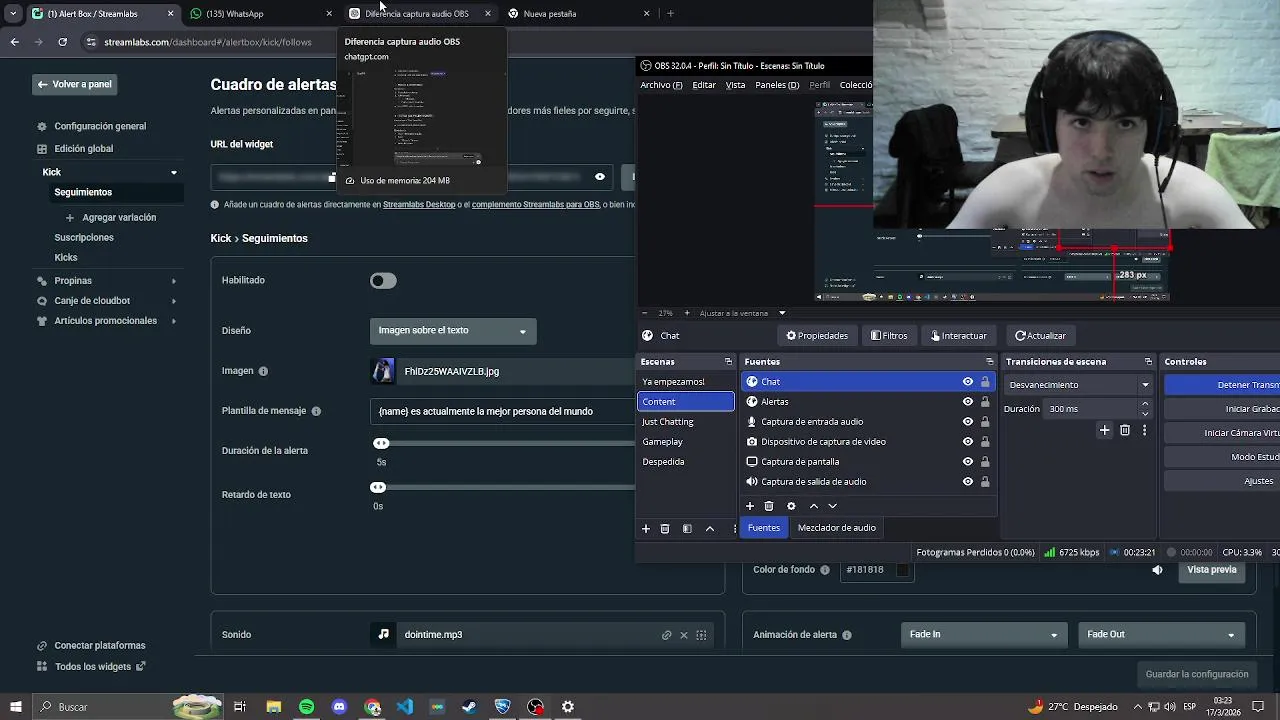Undock the Fuentes panel
1280x720 pixels.
pyautogui.click(x=989, y=362)
